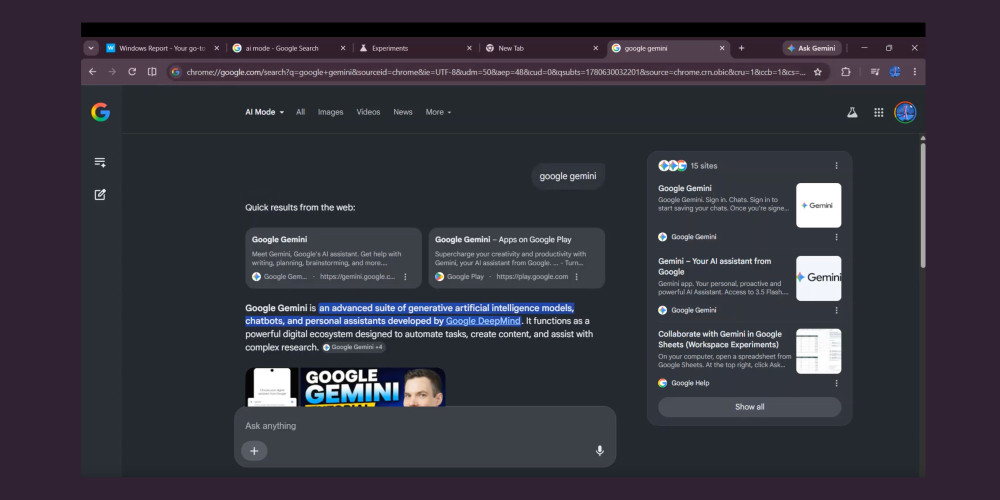Click the Show all button
Viewport: 1000px width, 500px height.
749,407
